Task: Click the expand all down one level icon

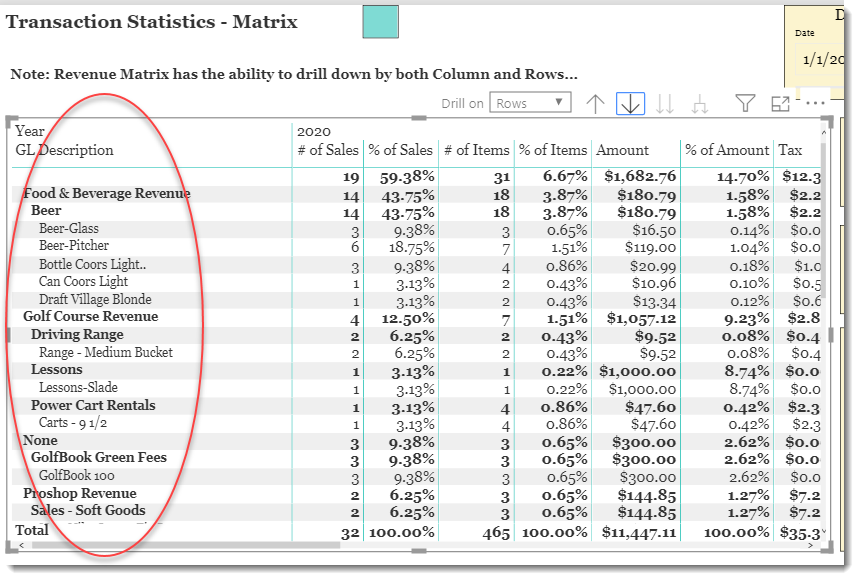Action: pyautogui.click(x=665, y=102)
